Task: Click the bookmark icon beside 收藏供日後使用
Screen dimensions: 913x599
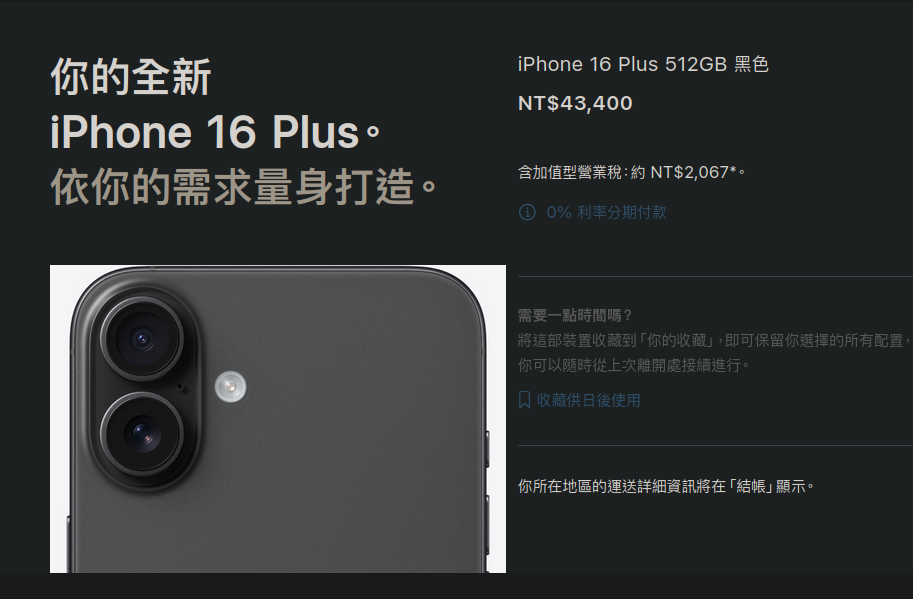Action: 524,400
